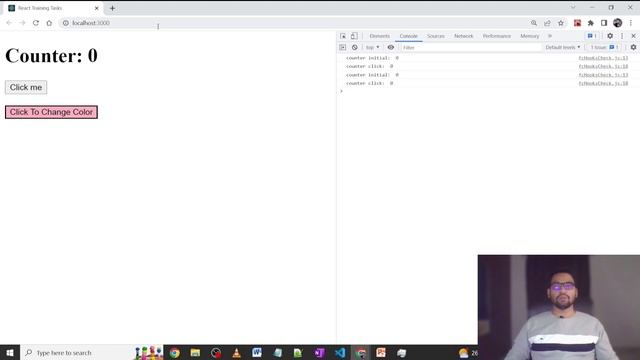Click the share page icon
The height and width of the screenshot is (360, 640).
coord(547,23)
